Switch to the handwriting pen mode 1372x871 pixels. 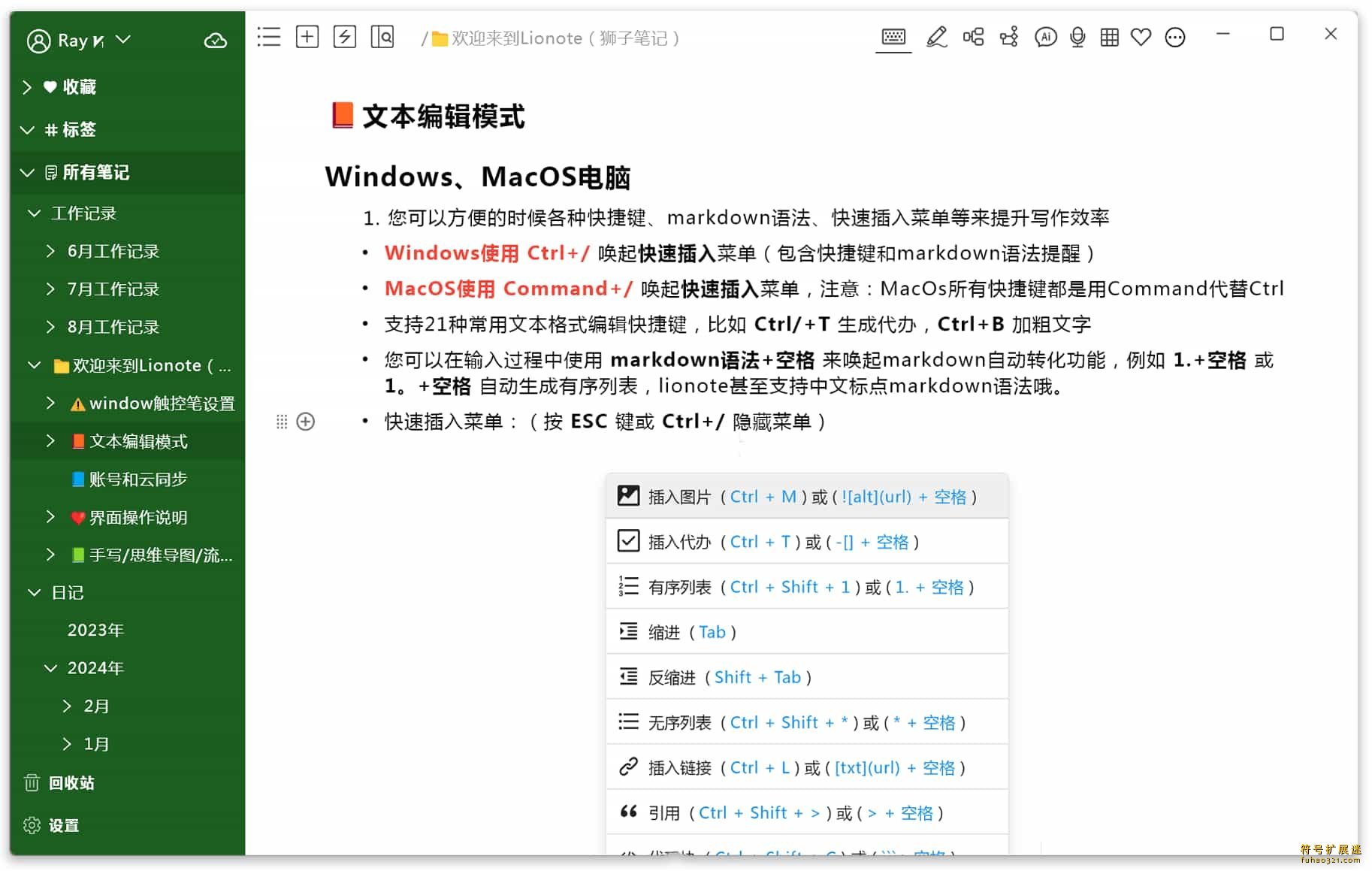pos(935,37)
